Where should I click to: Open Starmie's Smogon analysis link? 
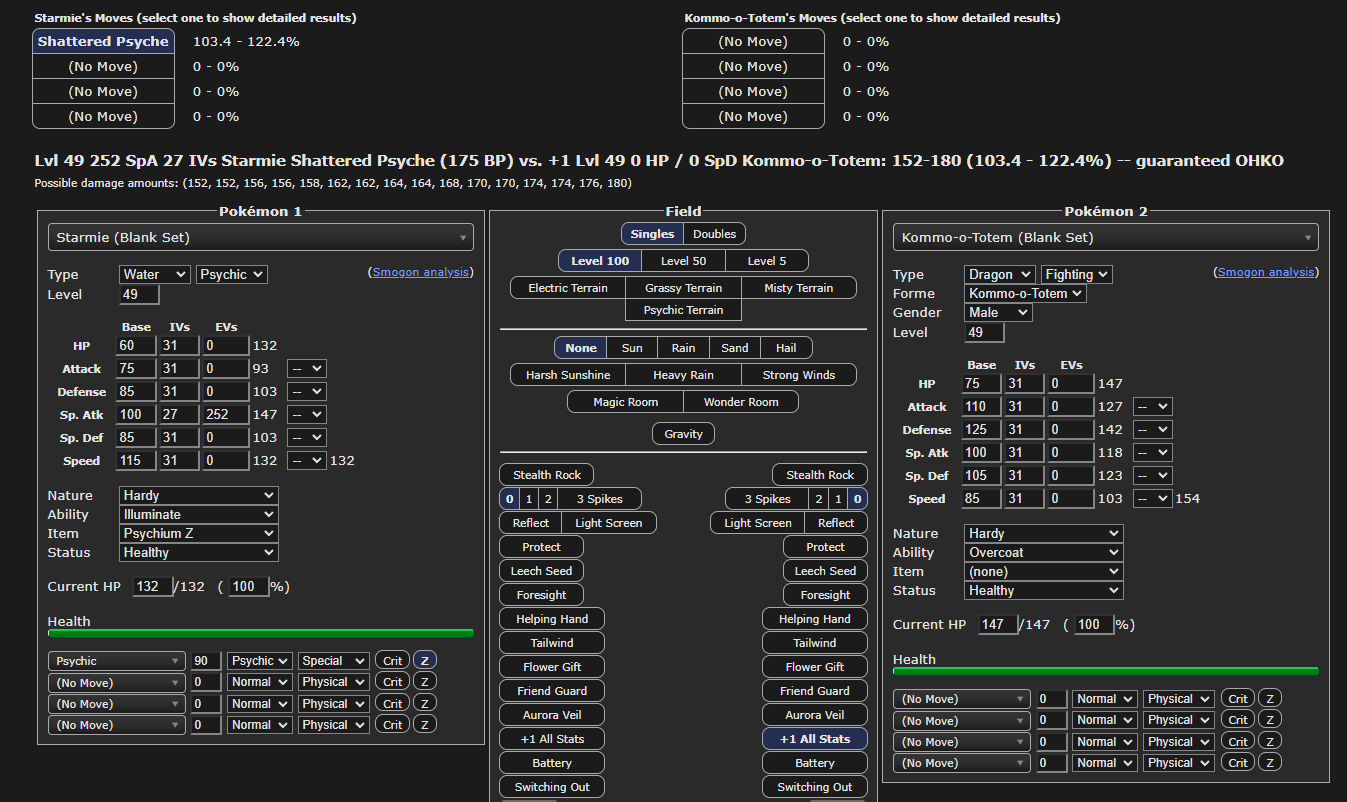[x=421, y=272]
